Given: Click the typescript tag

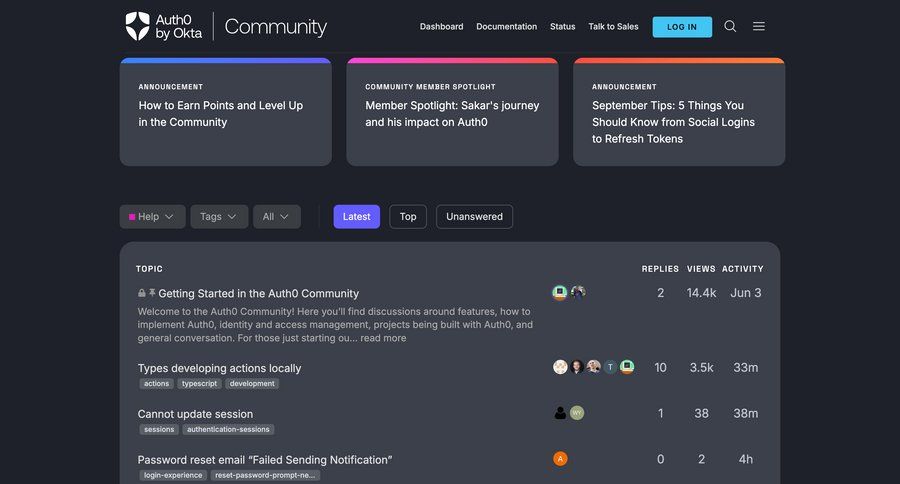Looking at the screenshot, I should point(199,384).
